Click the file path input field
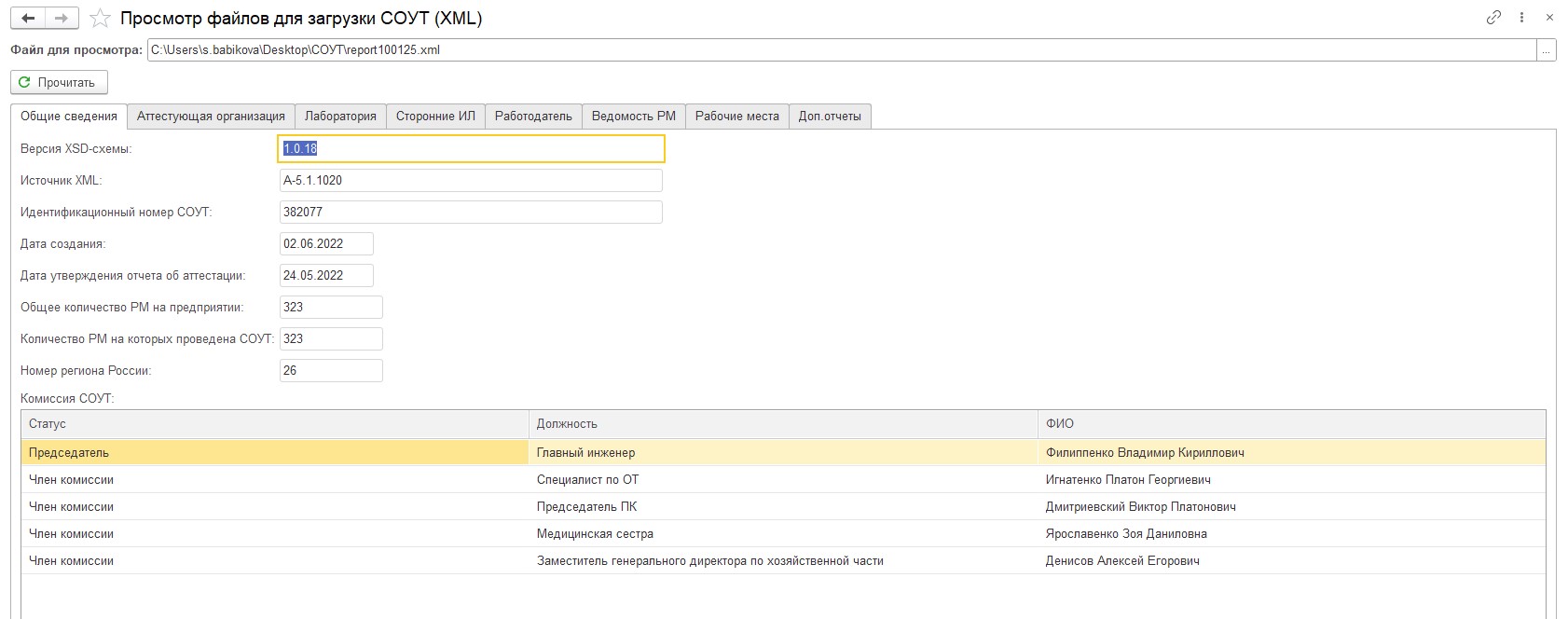The height and width of the screenshot is (619, 1568). (x=839, y=50)
